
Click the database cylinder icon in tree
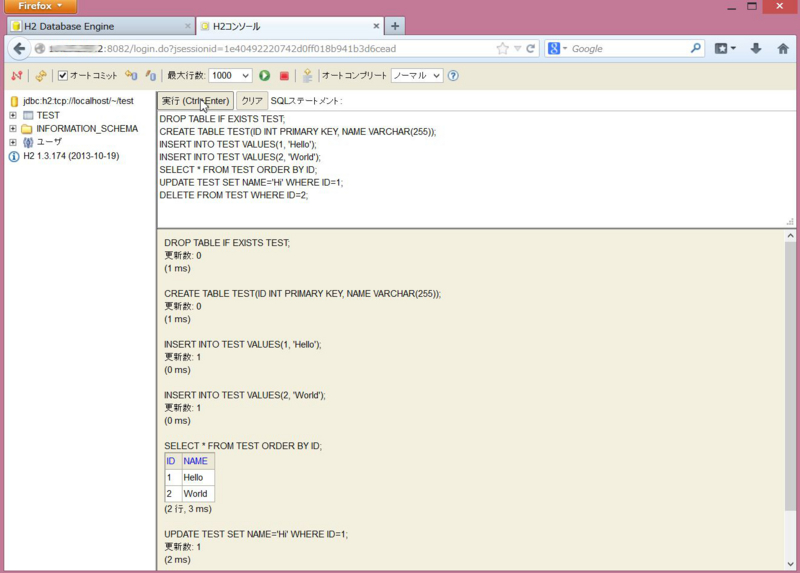click(x=14, y=101)
